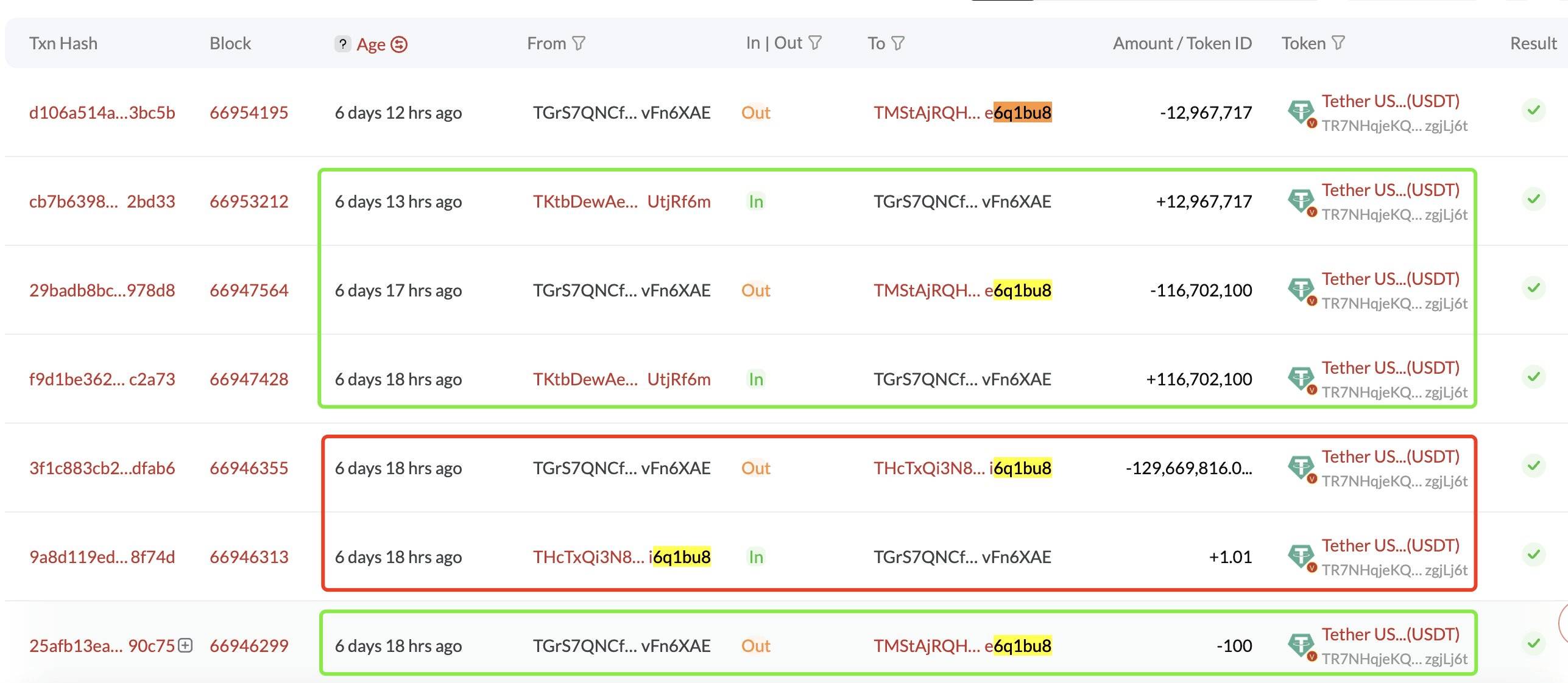Open To address THcTxQi3N8 in row 66946355

(x=962, y=468)
